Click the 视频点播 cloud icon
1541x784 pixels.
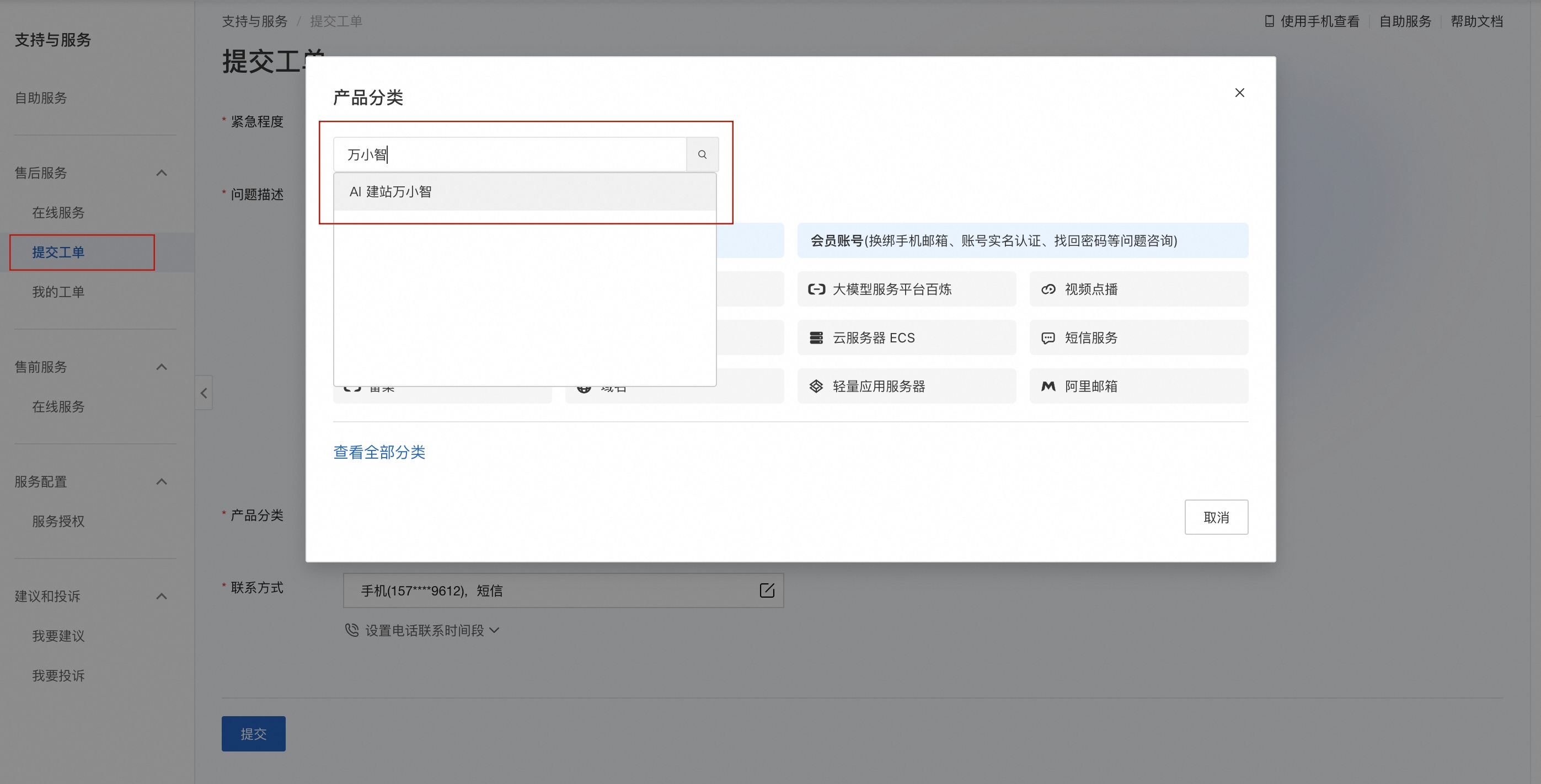click(x=1048, y=289)
